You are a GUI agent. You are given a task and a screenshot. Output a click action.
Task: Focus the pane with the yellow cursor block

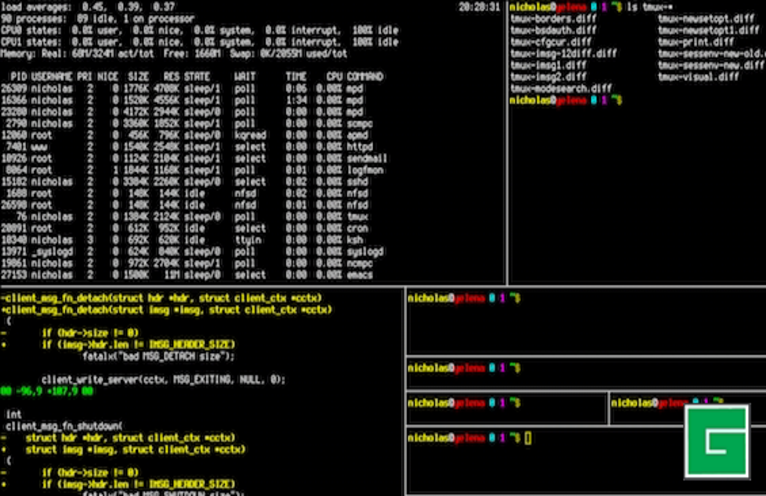click(x=528, y=438)
